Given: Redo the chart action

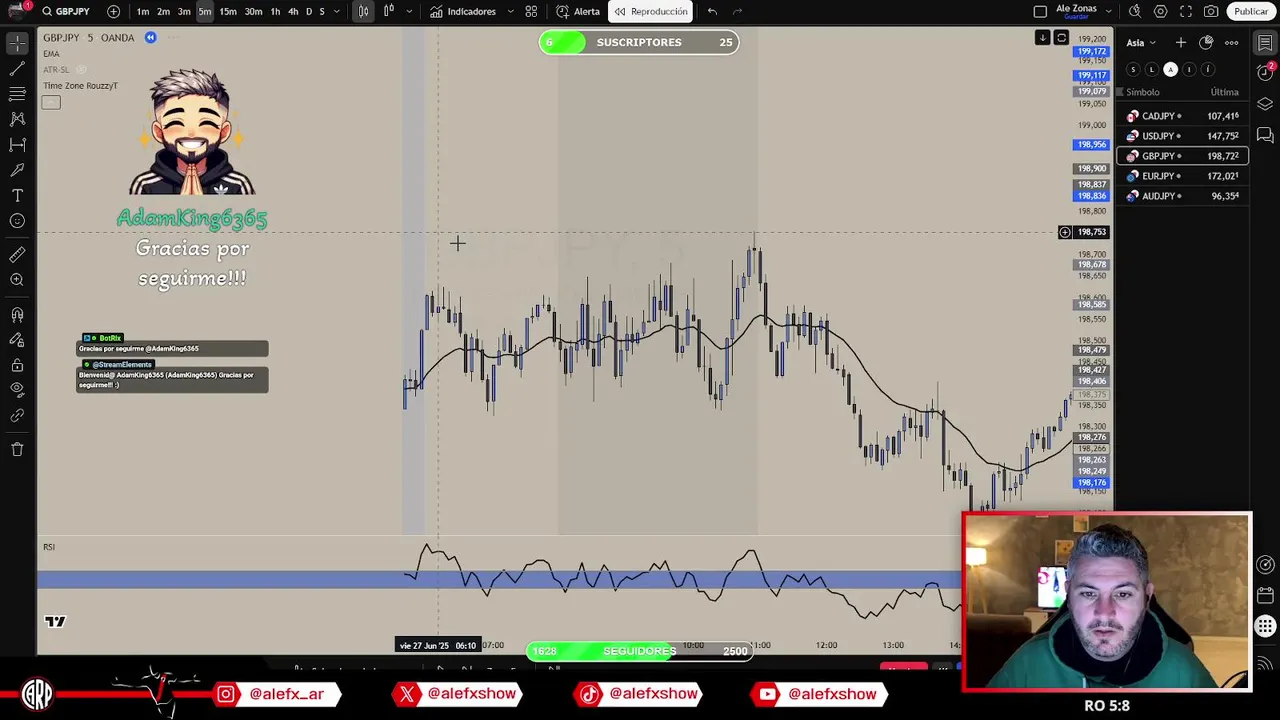Looking at the screenshot, I should (x=738, y=12).
